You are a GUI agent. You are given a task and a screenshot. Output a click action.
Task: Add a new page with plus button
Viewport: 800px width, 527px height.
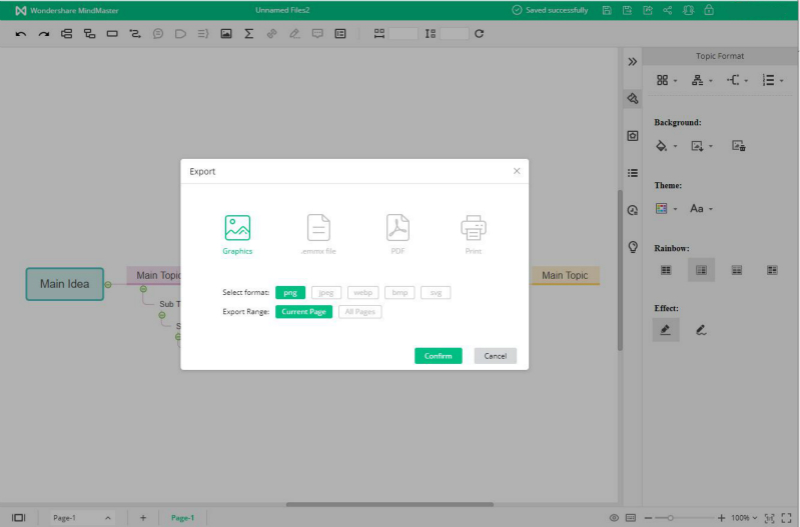pyautogui.click(x=143, y=518)
